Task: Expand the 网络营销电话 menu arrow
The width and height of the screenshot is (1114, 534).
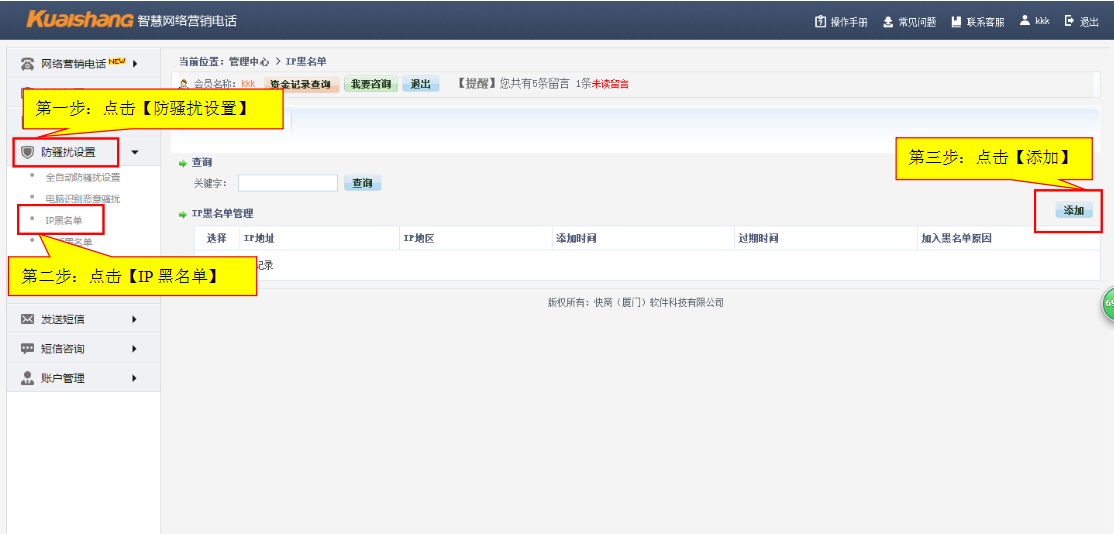Action: pyautogui.click(x=134, y=64)
